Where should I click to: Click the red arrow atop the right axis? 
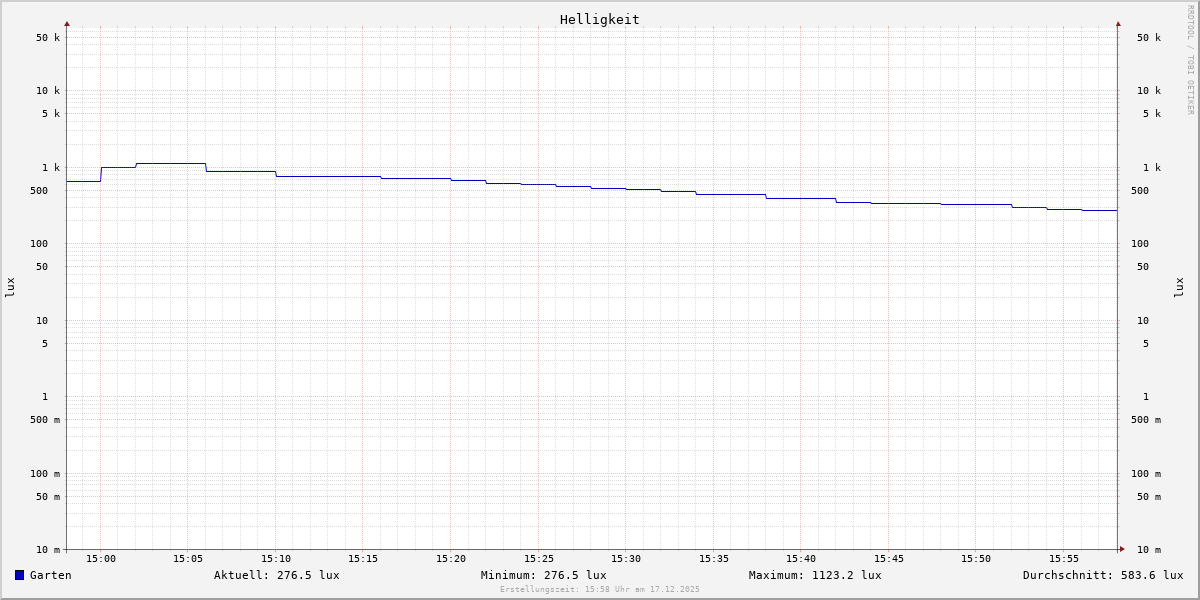point(1118,23)
